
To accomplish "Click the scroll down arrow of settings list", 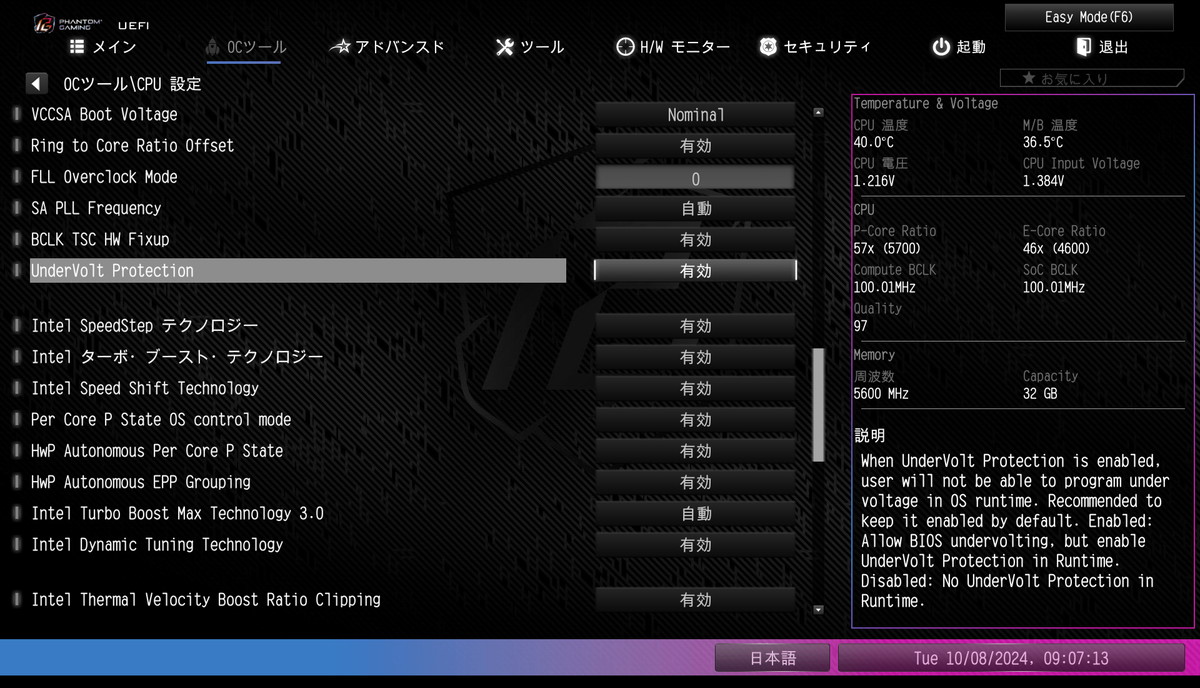I will (x=818, y=608).
